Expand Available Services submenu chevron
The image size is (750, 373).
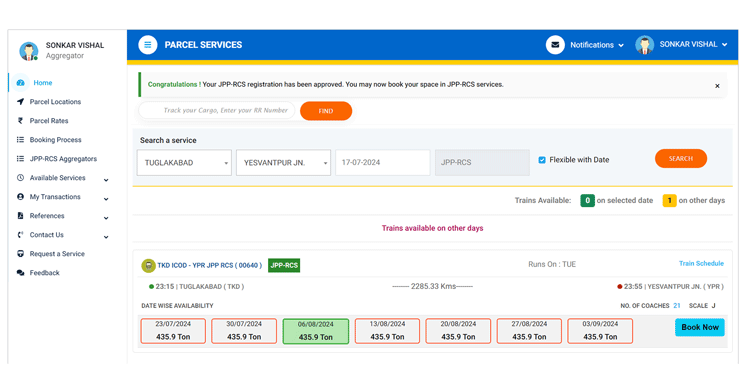coord(106,180)
